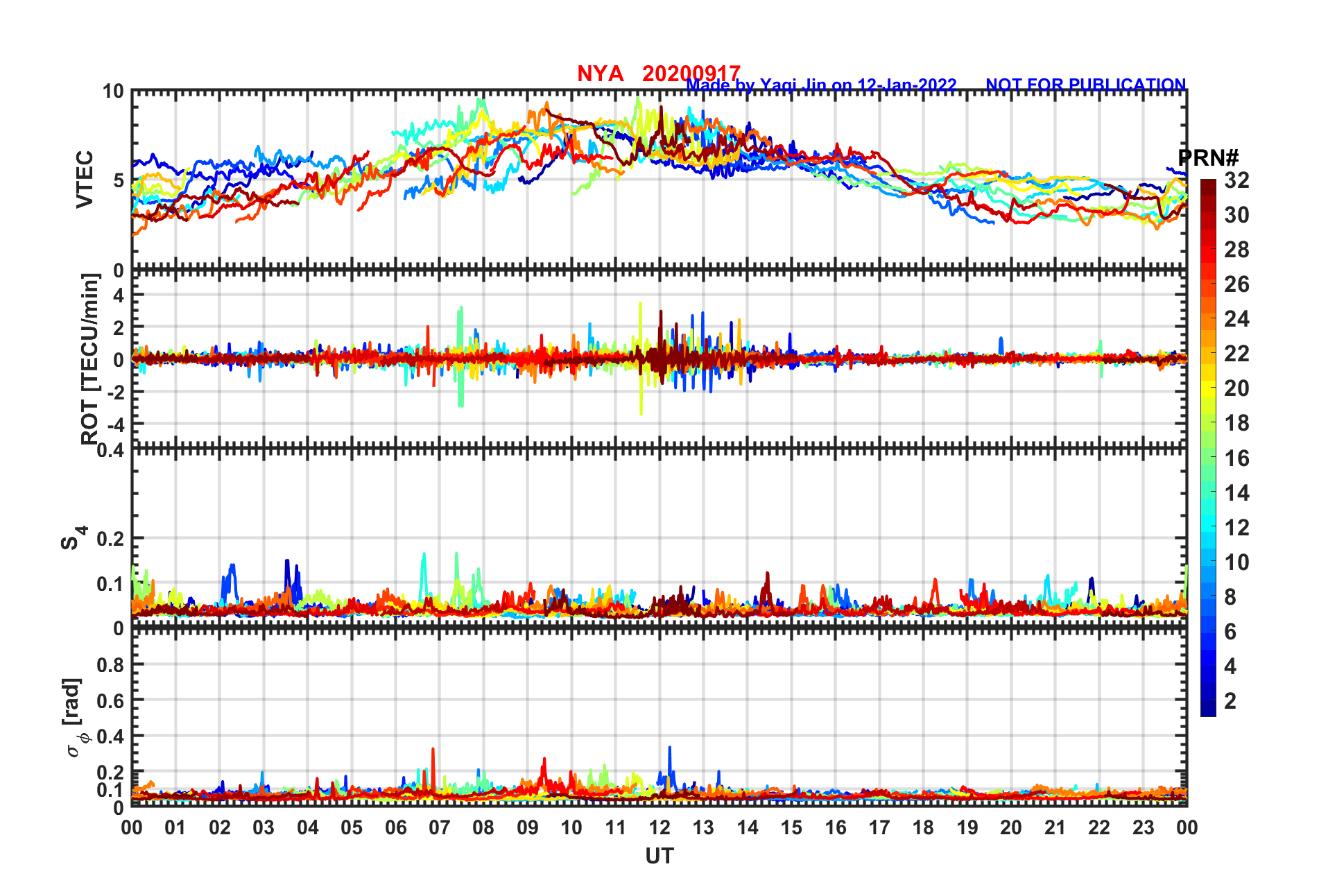Click the UT axis hour label "12"
1319x896 pixels.
coord(659,827)
